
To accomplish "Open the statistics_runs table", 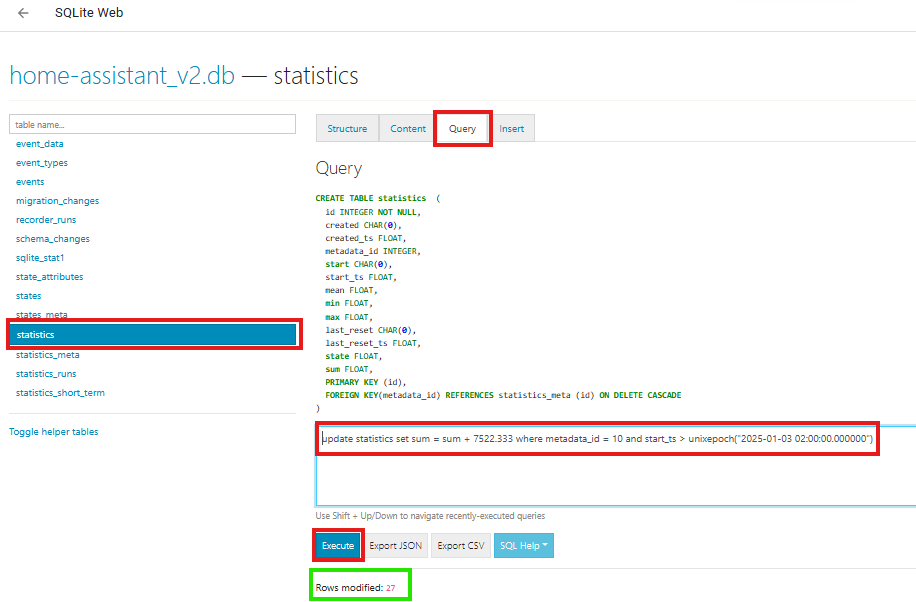I will click(x=46, y=374).
